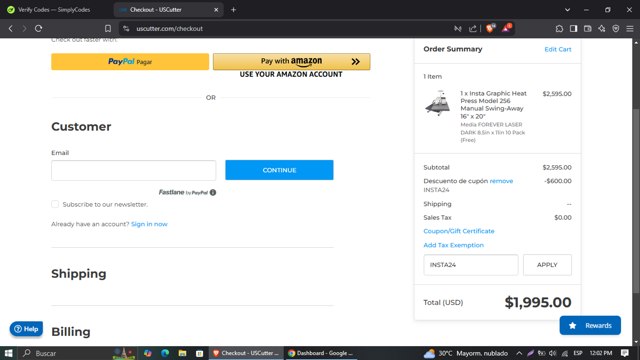Click the Total amount $1,995.00
Image resolution: width=640 pixels, height=360 pixels.
538,302
